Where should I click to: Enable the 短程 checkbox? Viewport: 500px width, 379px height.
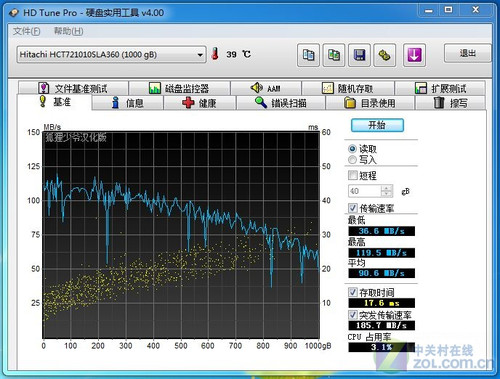[x=352, y=175]
